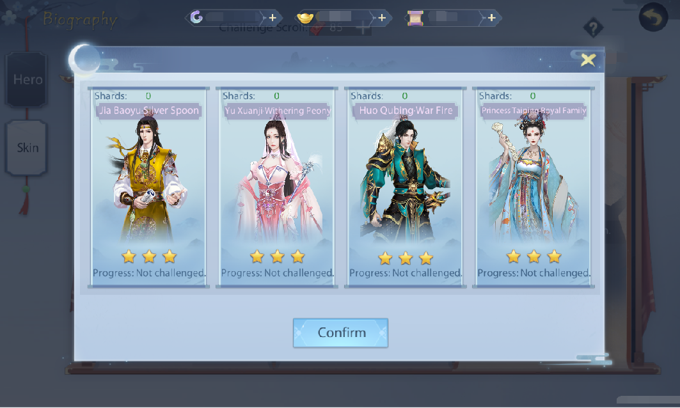Click Huo Qubing's three star rating
Image resolution: width=680 pixels, height=408 pixels.
[405, 258]
